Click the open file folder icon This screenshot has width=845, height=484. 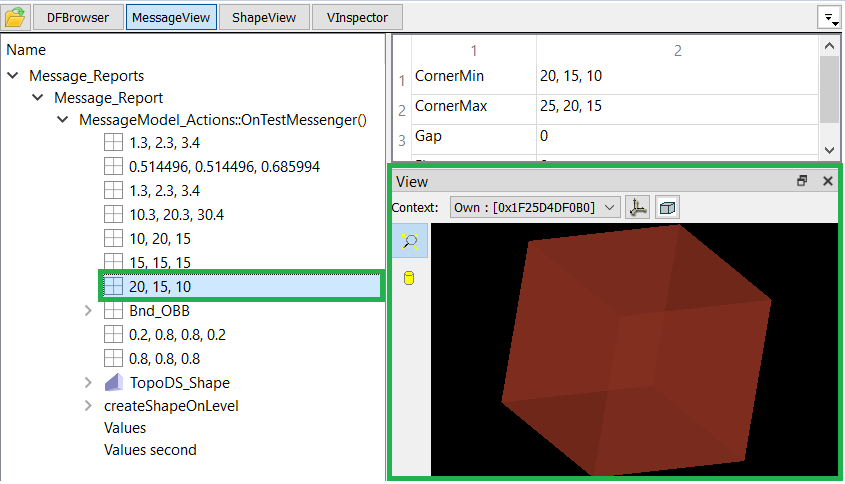pos(15,17)
